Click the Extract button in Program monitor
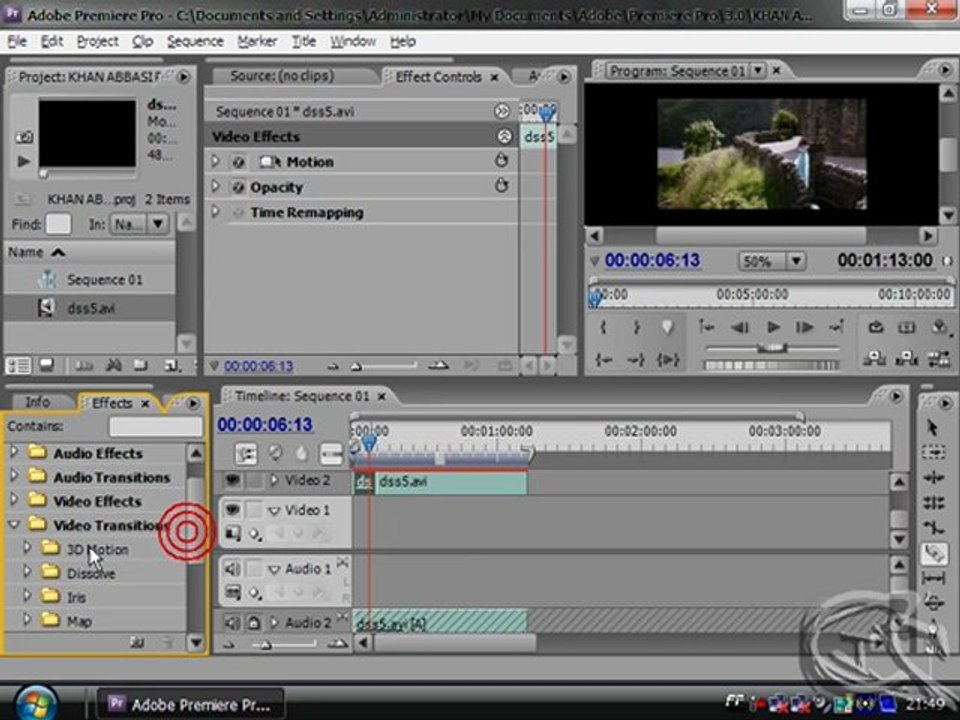 click(906, 359)
